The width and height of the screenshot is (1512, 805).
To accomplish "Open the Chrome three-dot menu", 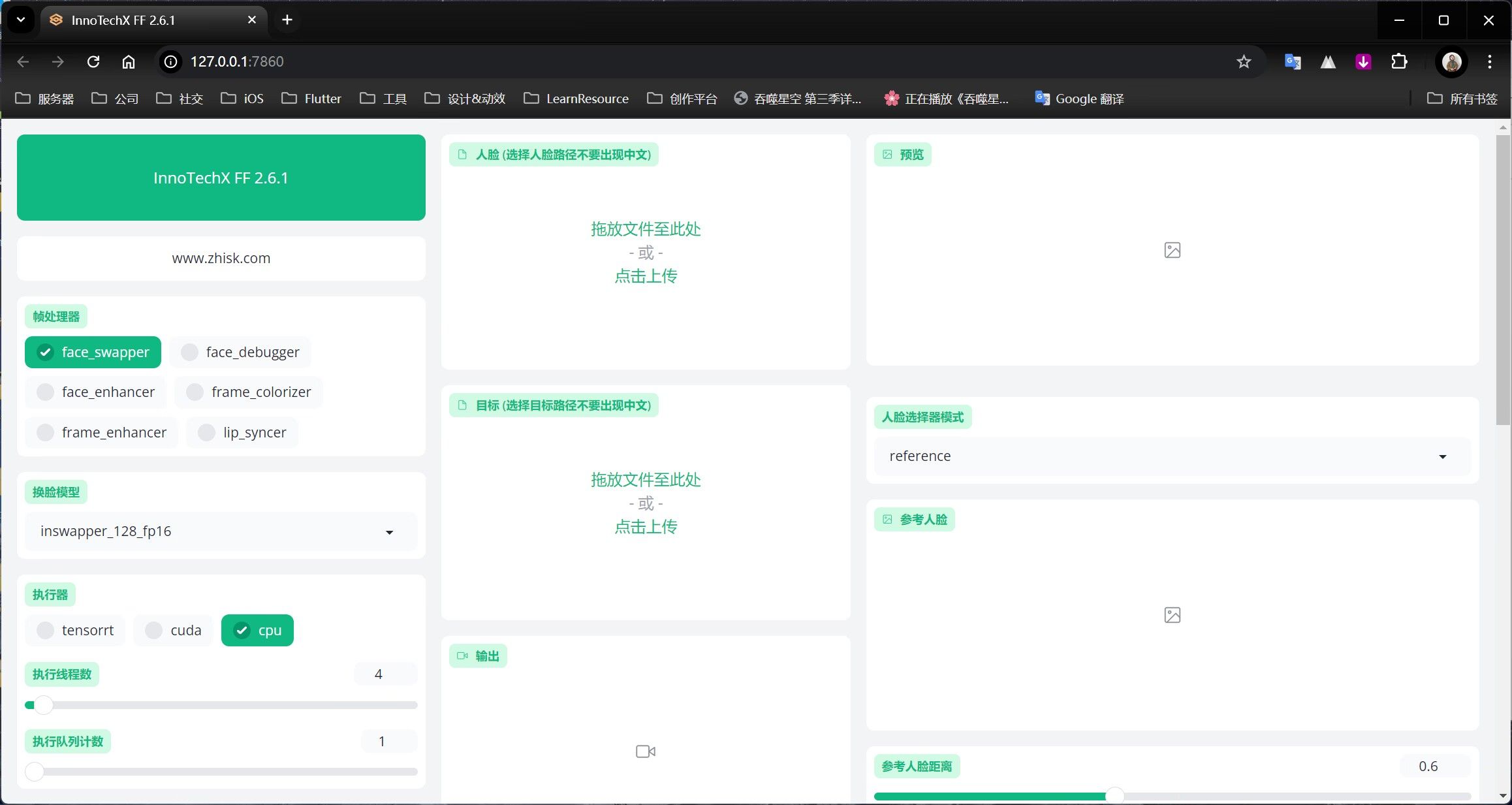I will (1490, 61).
